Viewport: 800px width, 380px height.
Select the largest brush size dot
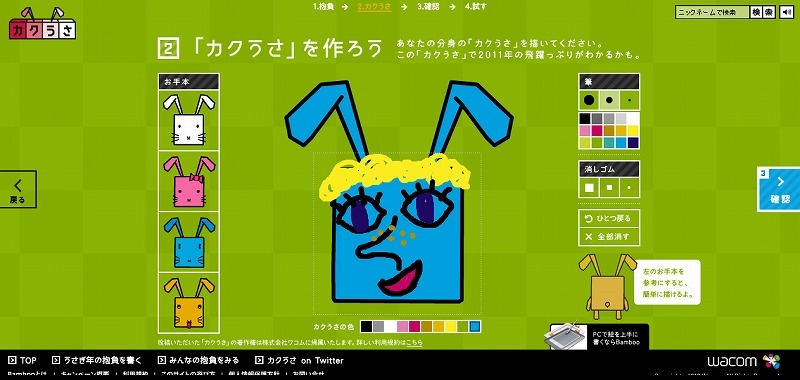pyautogui.click(x=589, y=100)
